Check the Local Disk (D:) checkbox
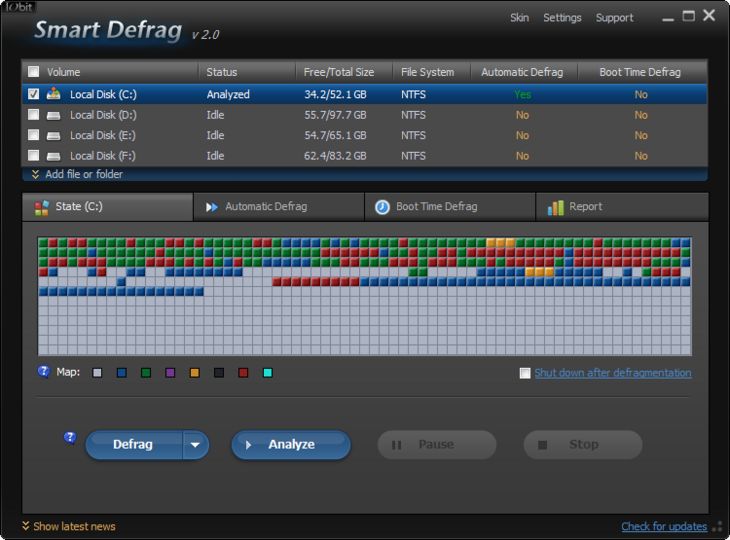 (34, 115)
